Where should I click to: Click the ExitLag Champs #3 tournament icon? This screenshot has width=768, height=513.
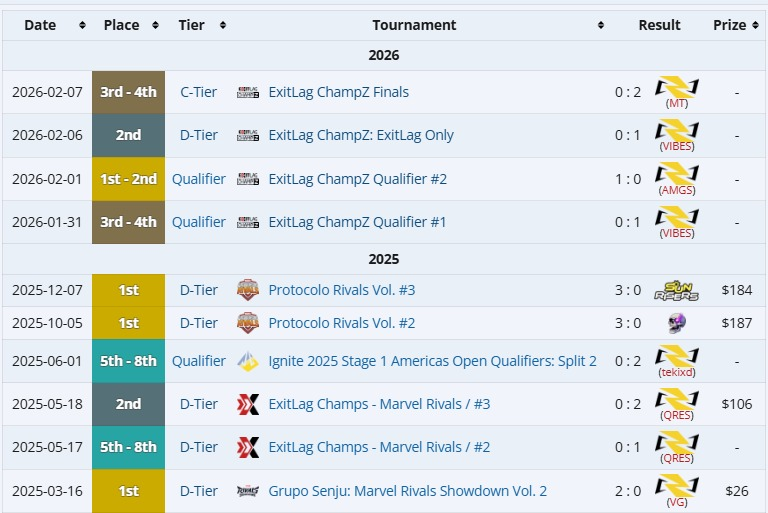coord(248,404)
